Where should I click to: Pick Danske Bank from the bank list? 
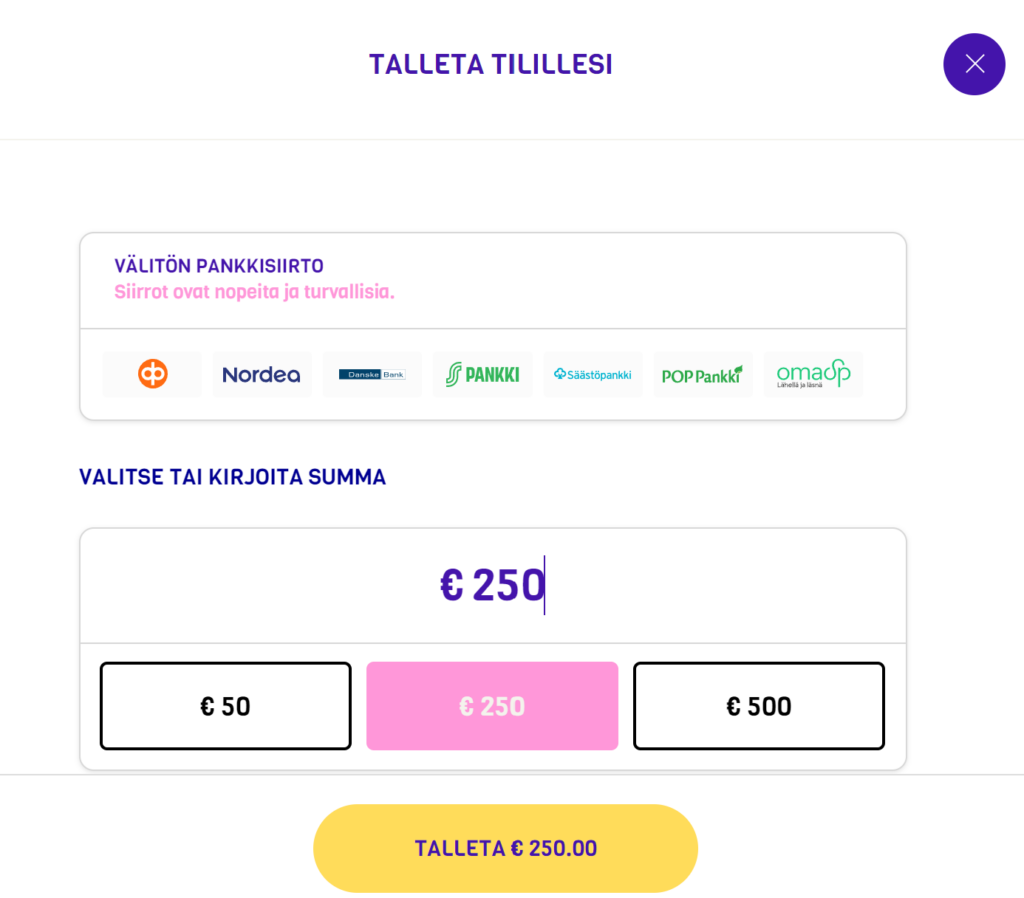tap(372, 373)
